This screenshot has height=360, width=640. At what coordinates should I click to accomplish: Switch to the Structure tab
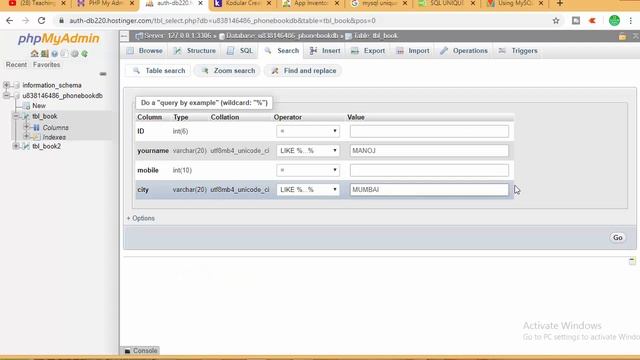click(x=194, y=51)
